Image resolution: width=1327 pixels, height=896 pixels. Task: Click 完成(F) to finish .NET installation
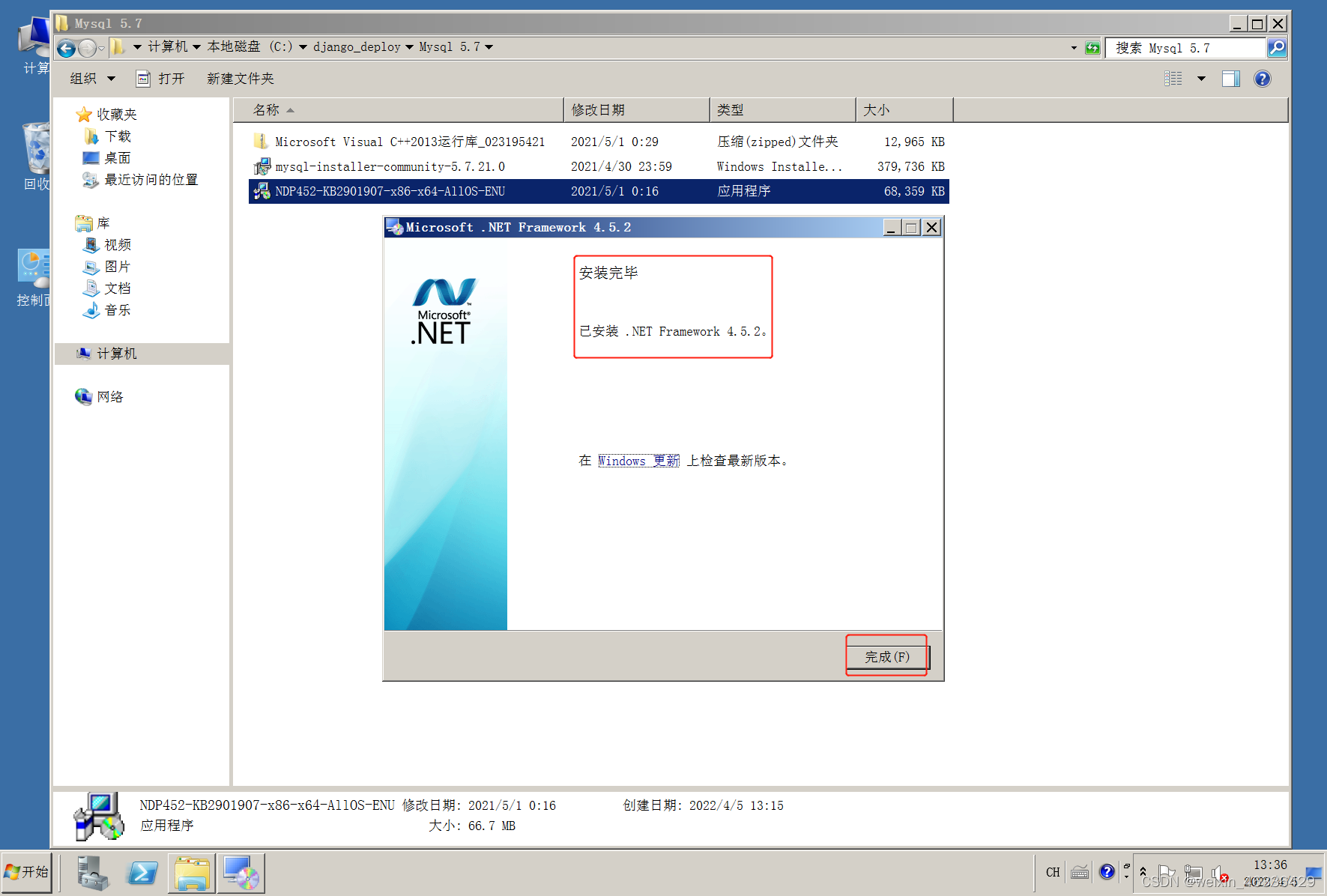click(x=887, y=657)
